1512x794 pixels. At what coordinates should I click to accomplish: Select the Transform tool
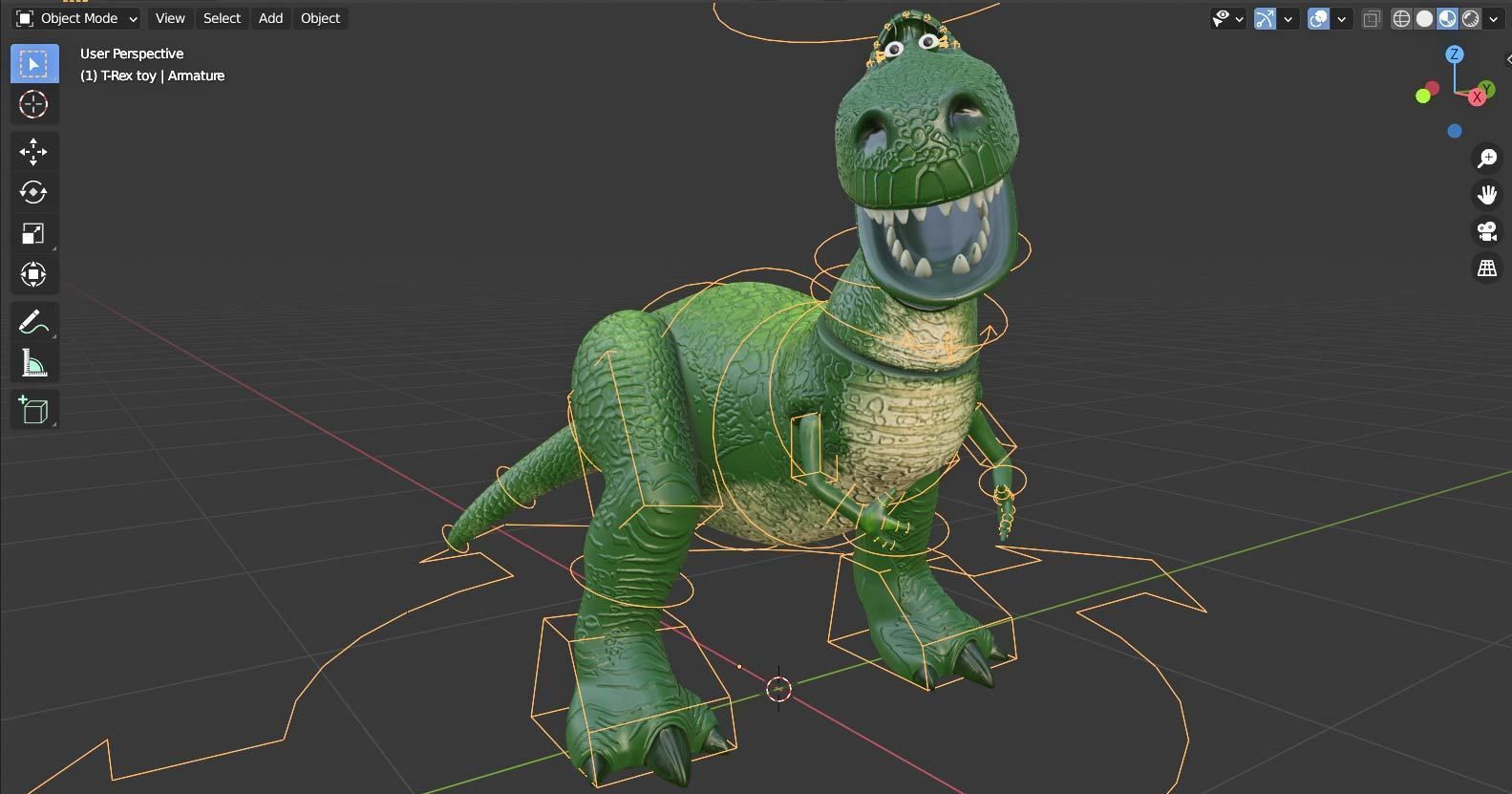pyautogui.click(x=33, y=274)
